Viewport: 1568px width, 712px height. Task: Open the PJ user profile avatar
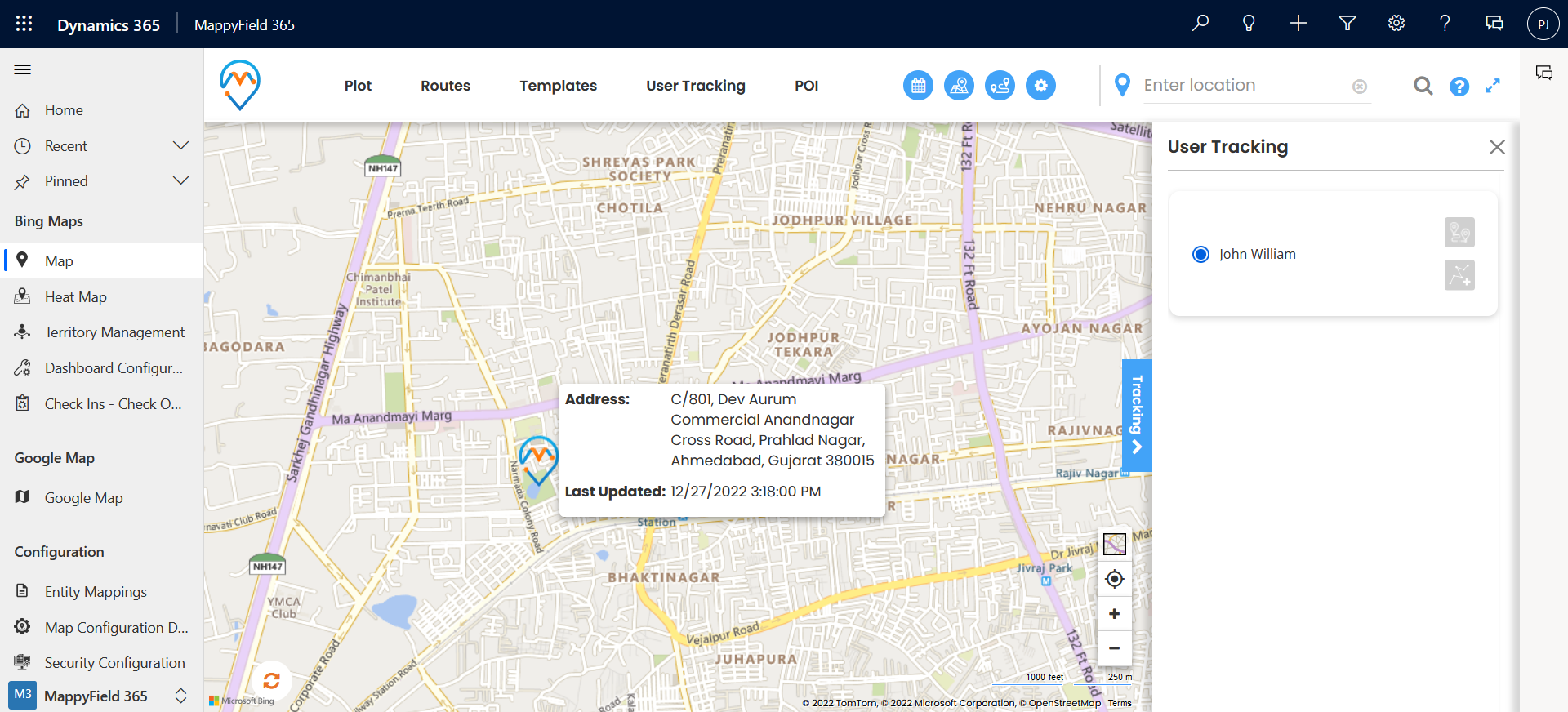point(1543,24)
